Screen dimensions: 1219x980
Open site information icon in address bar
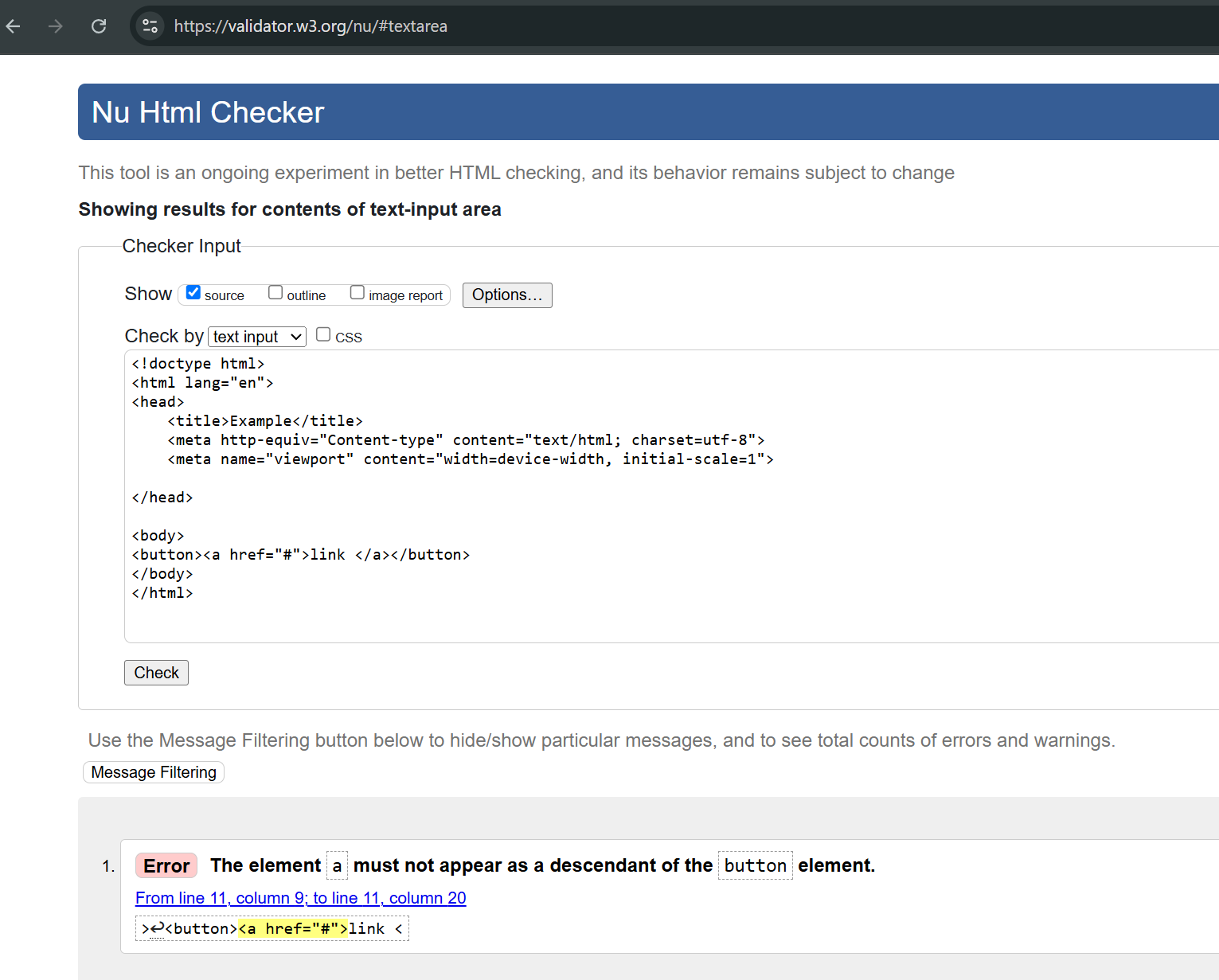pyautogui.click(x=150, y=26)
